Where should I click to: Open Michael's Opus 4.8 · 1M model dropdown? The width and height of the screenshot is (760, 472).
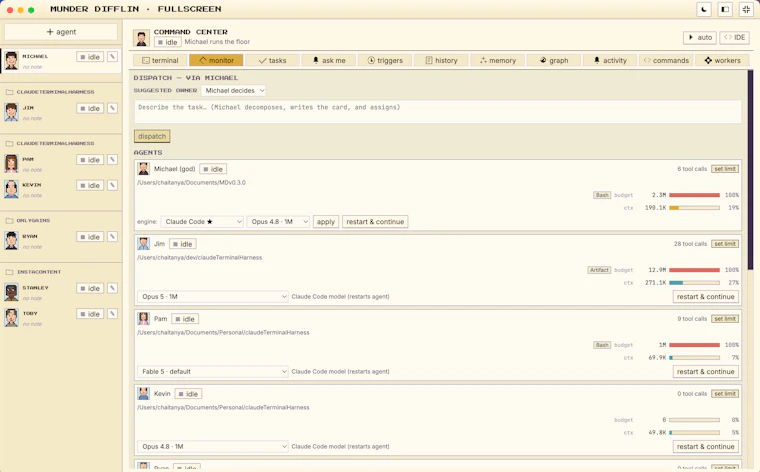click(278, 221)
